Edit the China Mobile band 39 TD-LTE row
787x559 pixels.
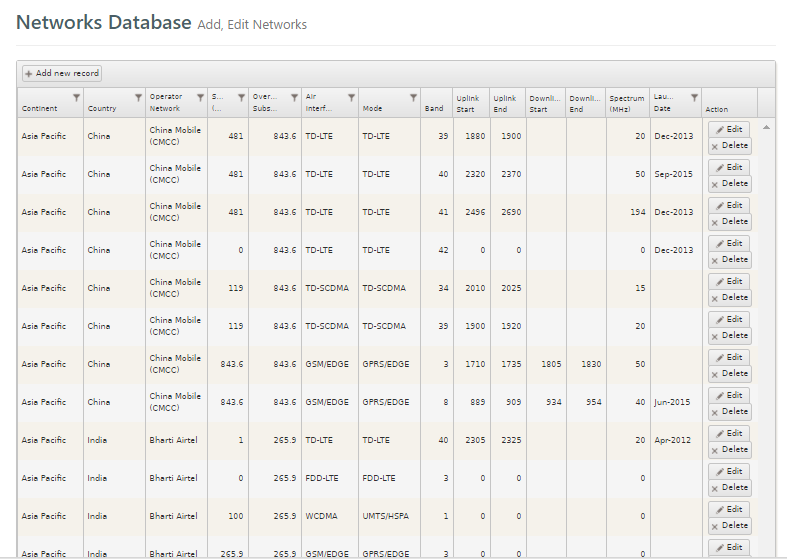click(729, 129)
